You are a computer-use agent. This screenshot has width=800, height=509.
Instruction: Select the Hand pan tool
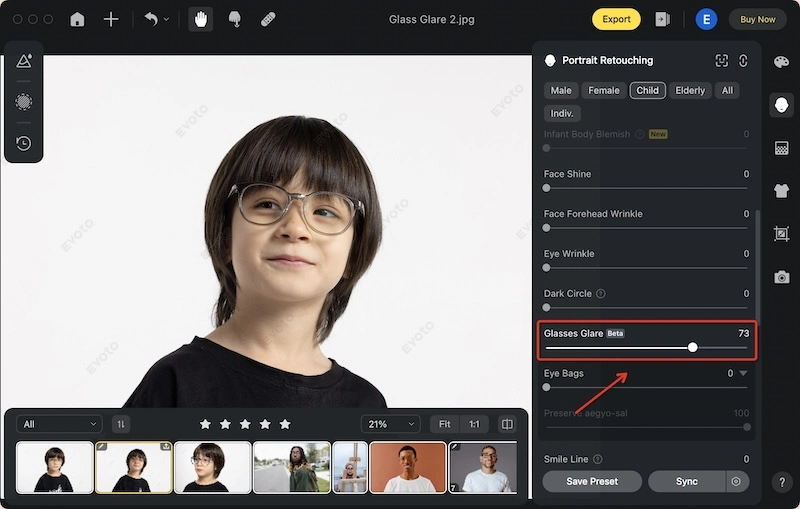[200, 19]
